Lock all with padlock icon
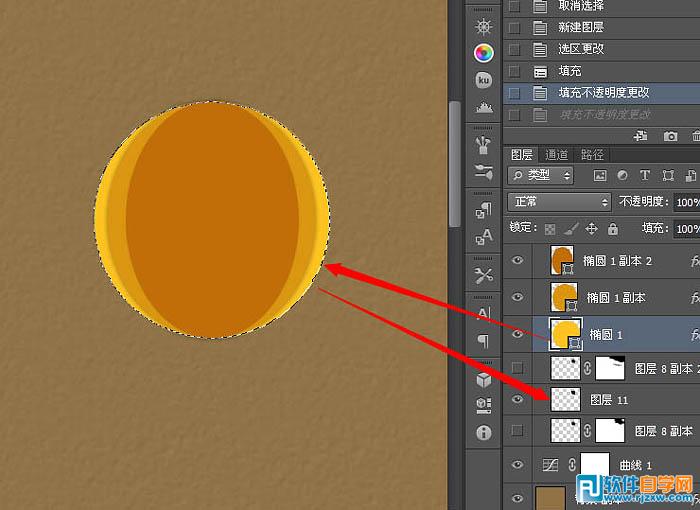The width and height of the screenshot is (700, 510). (613, 229)
